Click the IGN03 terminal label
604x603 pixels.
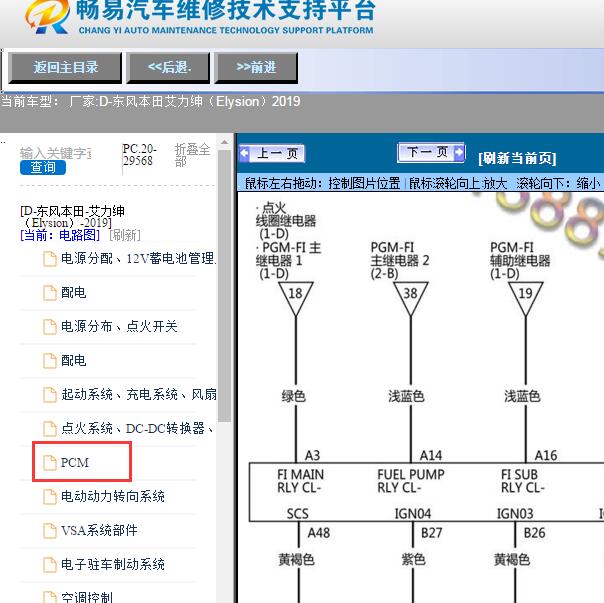515,514
